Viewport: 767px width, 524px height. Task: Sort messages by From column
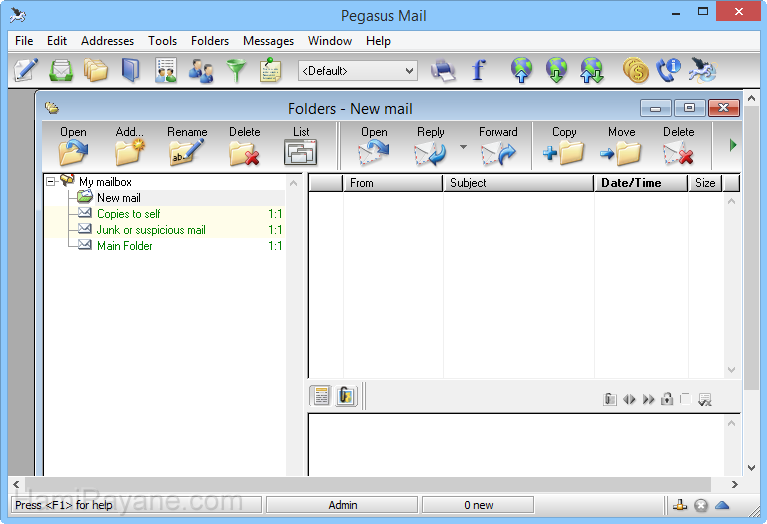(x=393, y=183)
